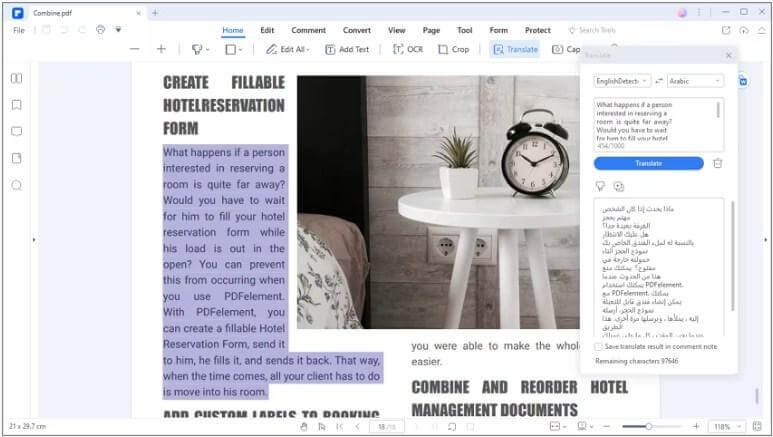Open the bookmarks panel in sidebar
Screen dimensions: 773x437
pos(16,105)
